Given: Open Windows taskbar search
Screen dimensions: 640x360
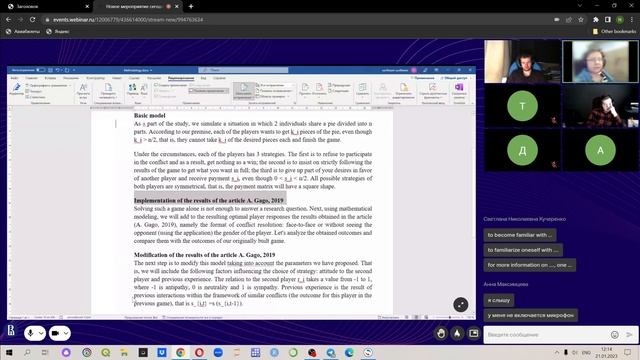Looking at the screenshot, I should (x=27, y=352).
